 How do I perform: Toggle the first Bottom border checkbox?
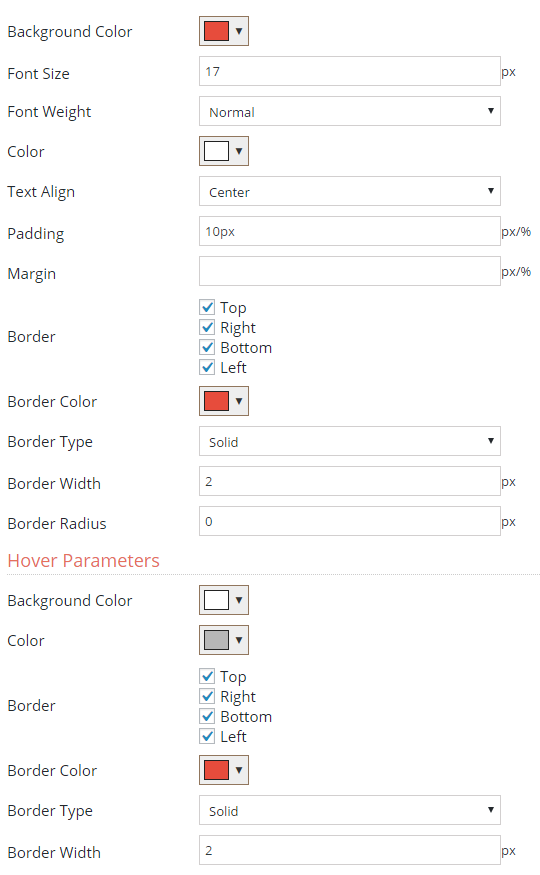click(x=207, y=347)
